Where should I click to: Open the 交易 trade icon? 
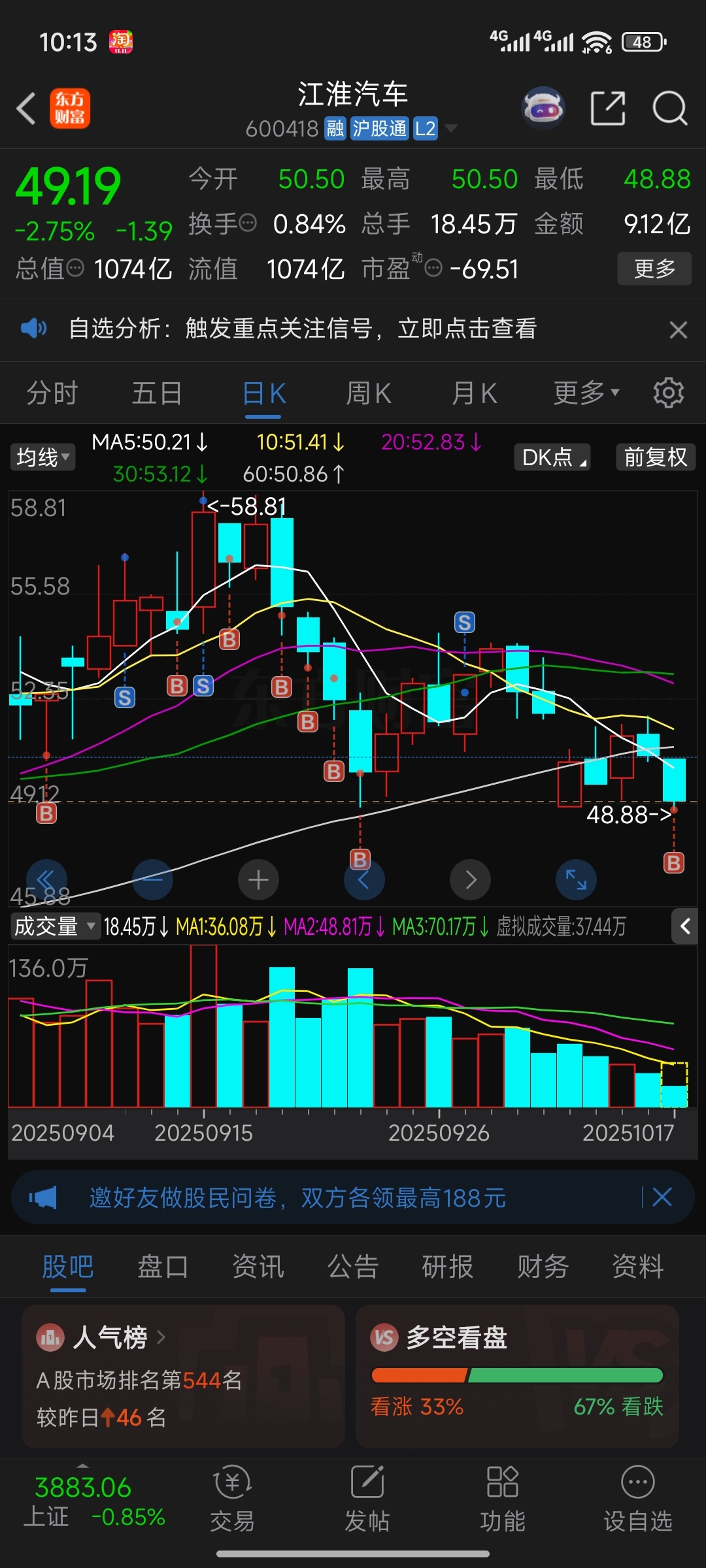pyautogui.click(x=232, y=1482)
